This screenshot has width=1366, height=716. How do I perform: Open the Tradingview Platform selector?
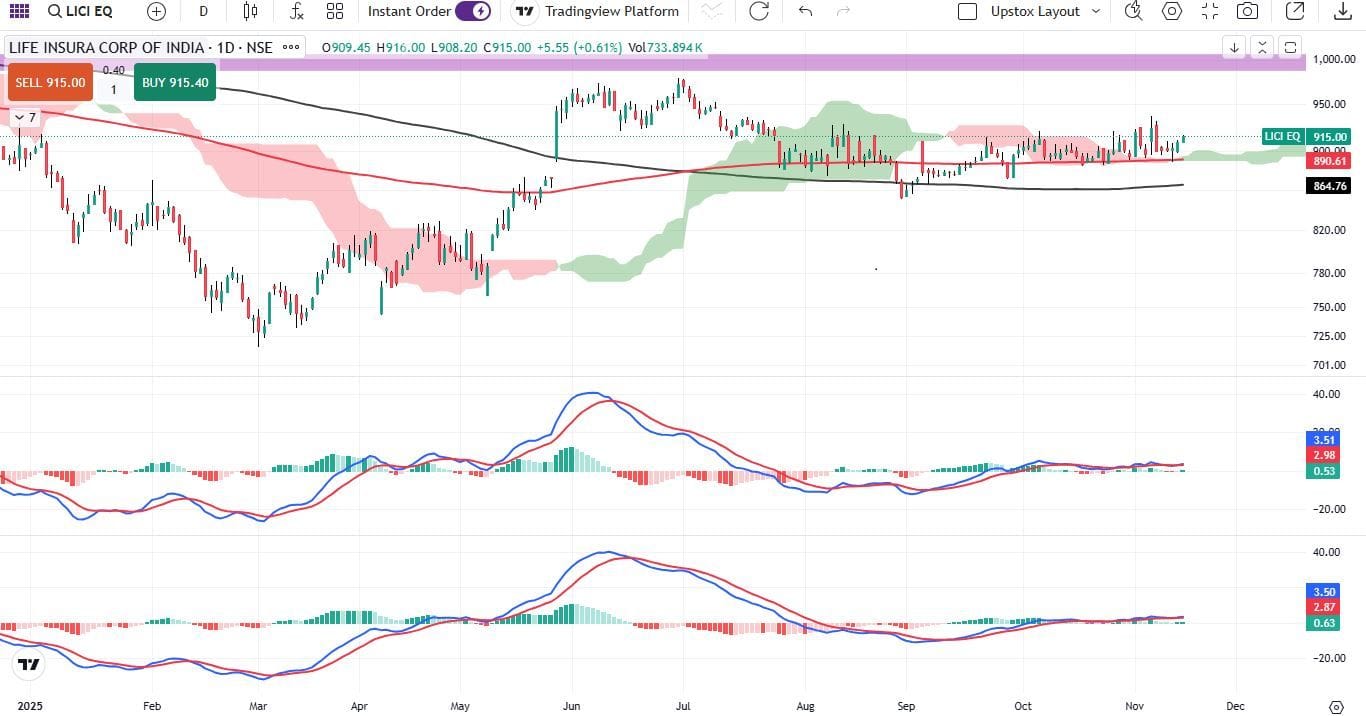[597, 11]
